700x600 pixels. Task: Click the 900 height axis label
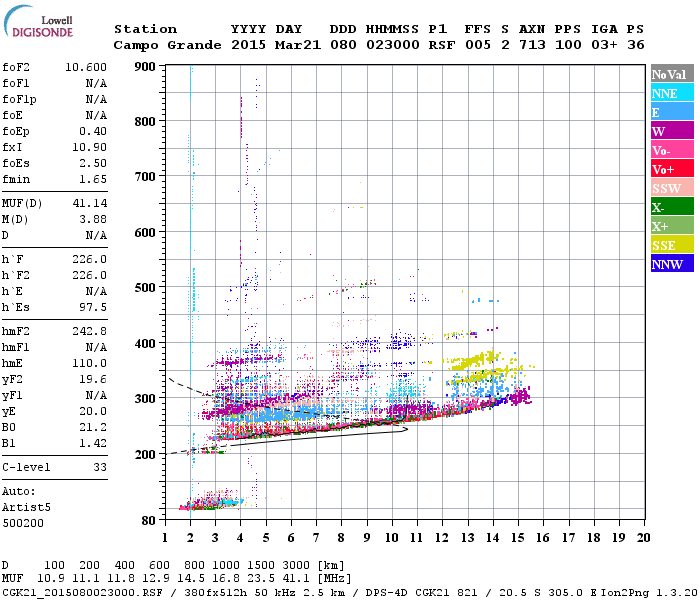145,67
